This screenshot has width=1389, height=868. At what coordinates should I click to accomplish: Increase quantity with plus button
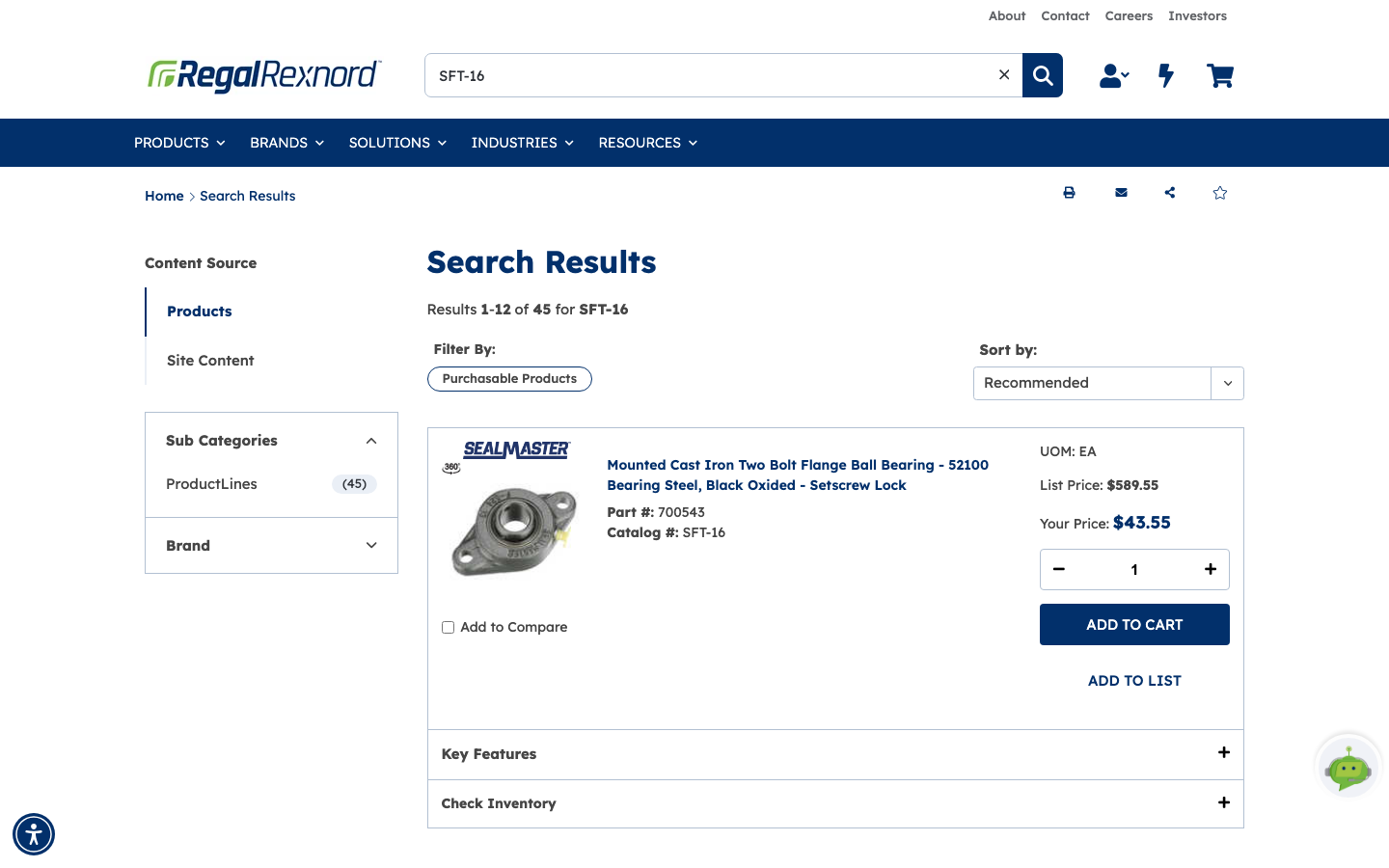click(1211, 569)
